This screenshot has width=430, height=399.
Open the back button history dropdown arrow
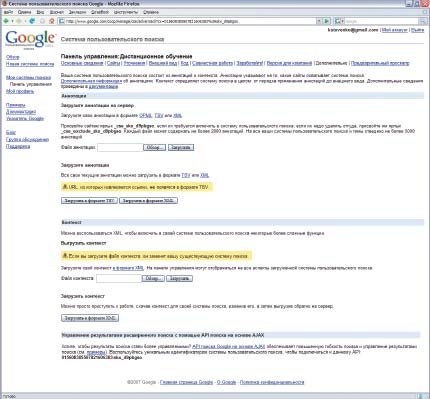[12, 21]
